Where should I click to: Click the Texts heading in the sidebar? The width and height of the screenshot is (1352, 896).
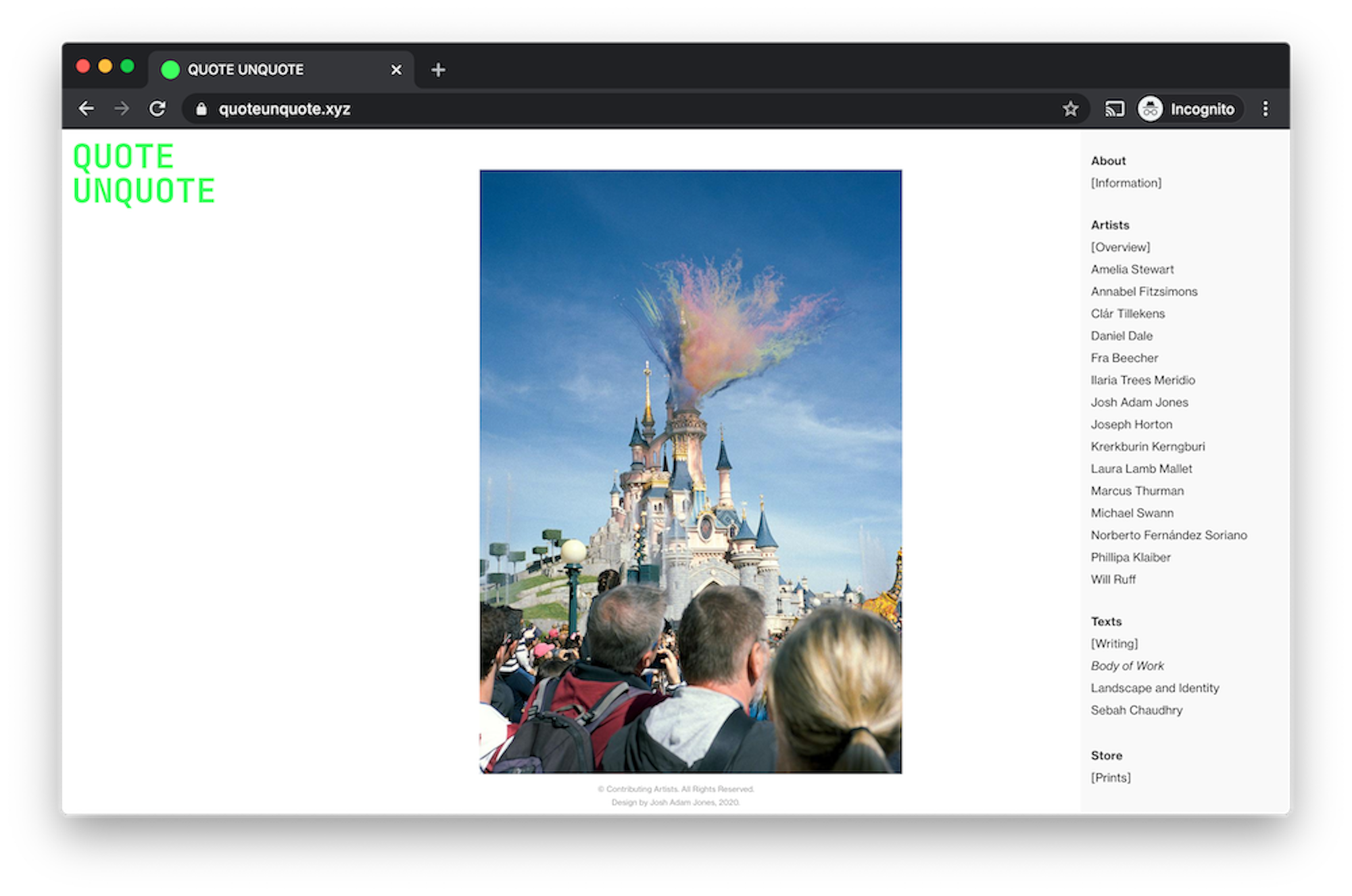click(1106, 622)
